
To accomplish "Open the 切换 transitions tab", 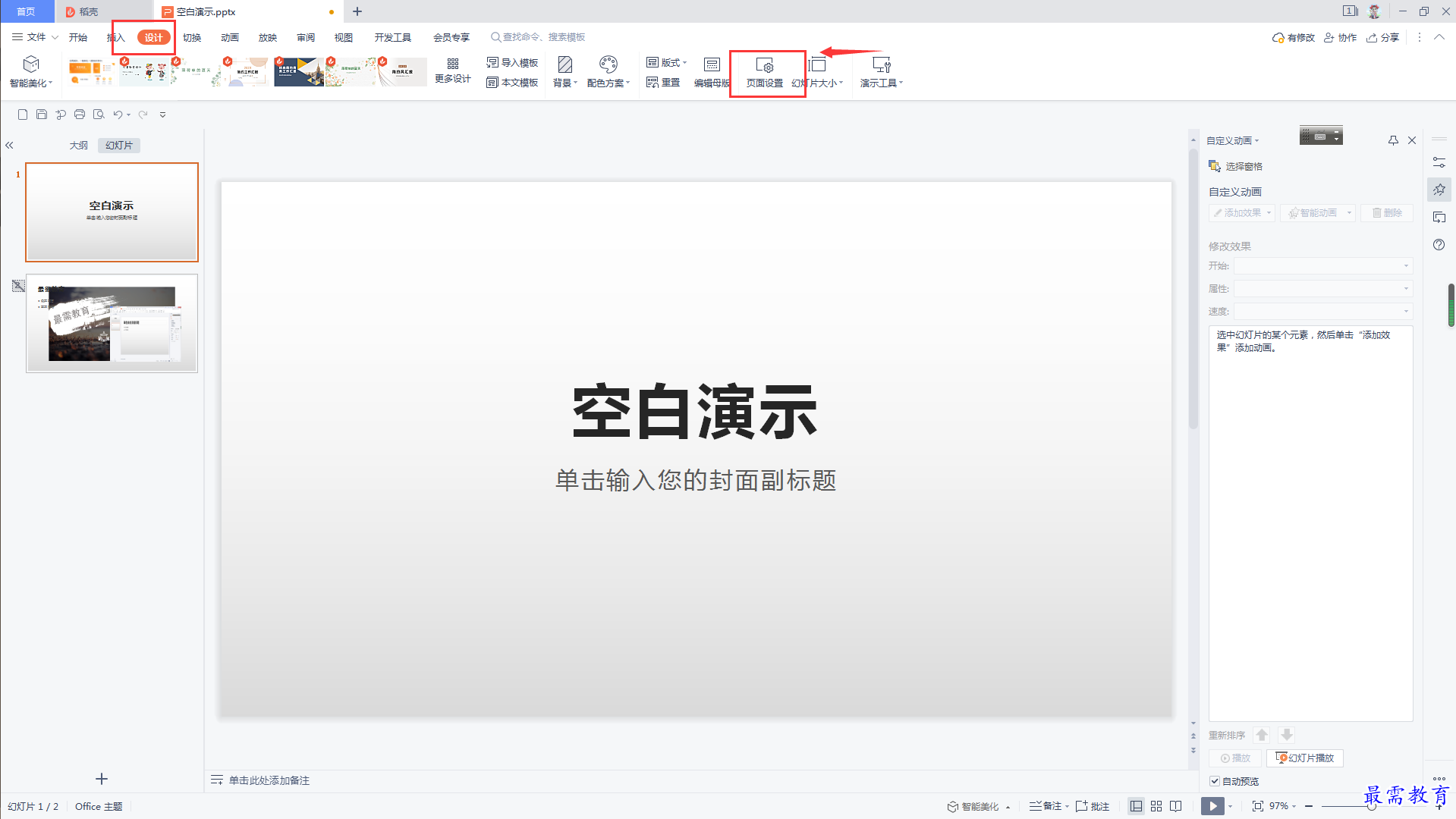I will pyautogui.click(x=192, y=37).
